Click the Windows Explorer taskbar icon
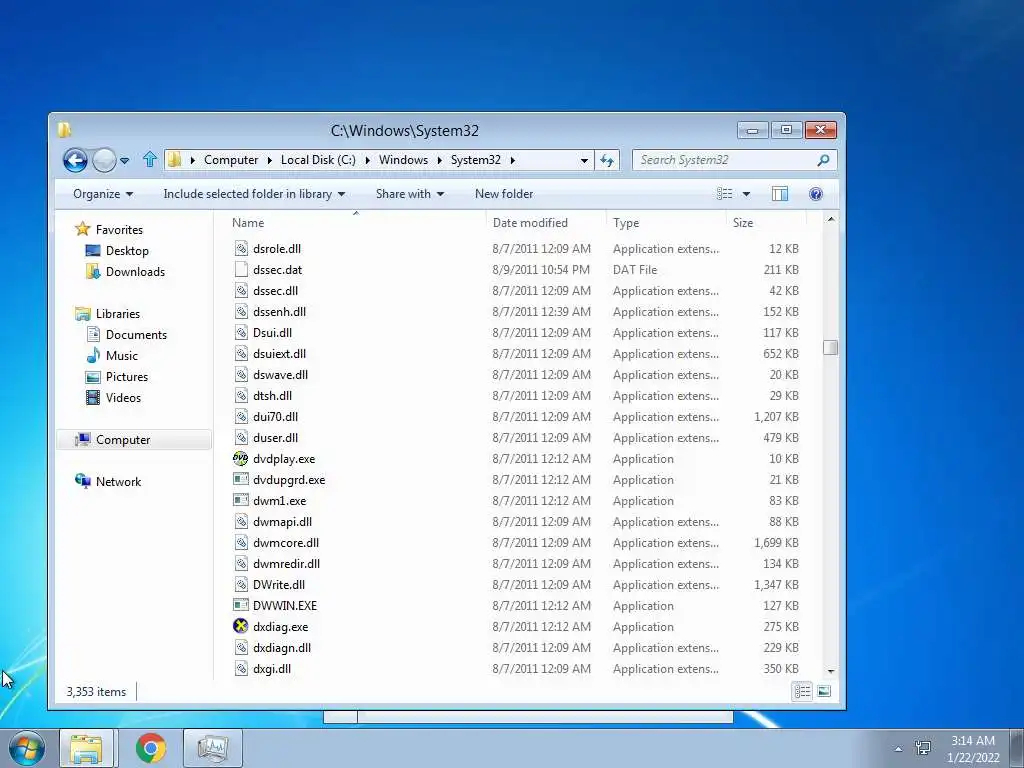Viewport: 1024px width, 768px height. (x=86, y=748)
